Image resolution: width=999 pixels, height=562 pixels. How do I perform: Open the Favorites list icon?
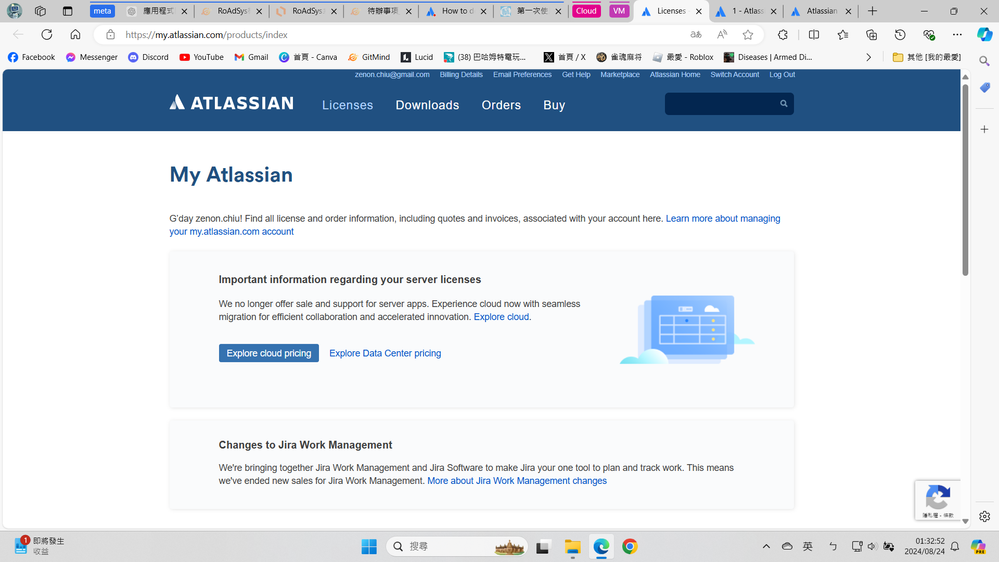[x=842, y=34]
